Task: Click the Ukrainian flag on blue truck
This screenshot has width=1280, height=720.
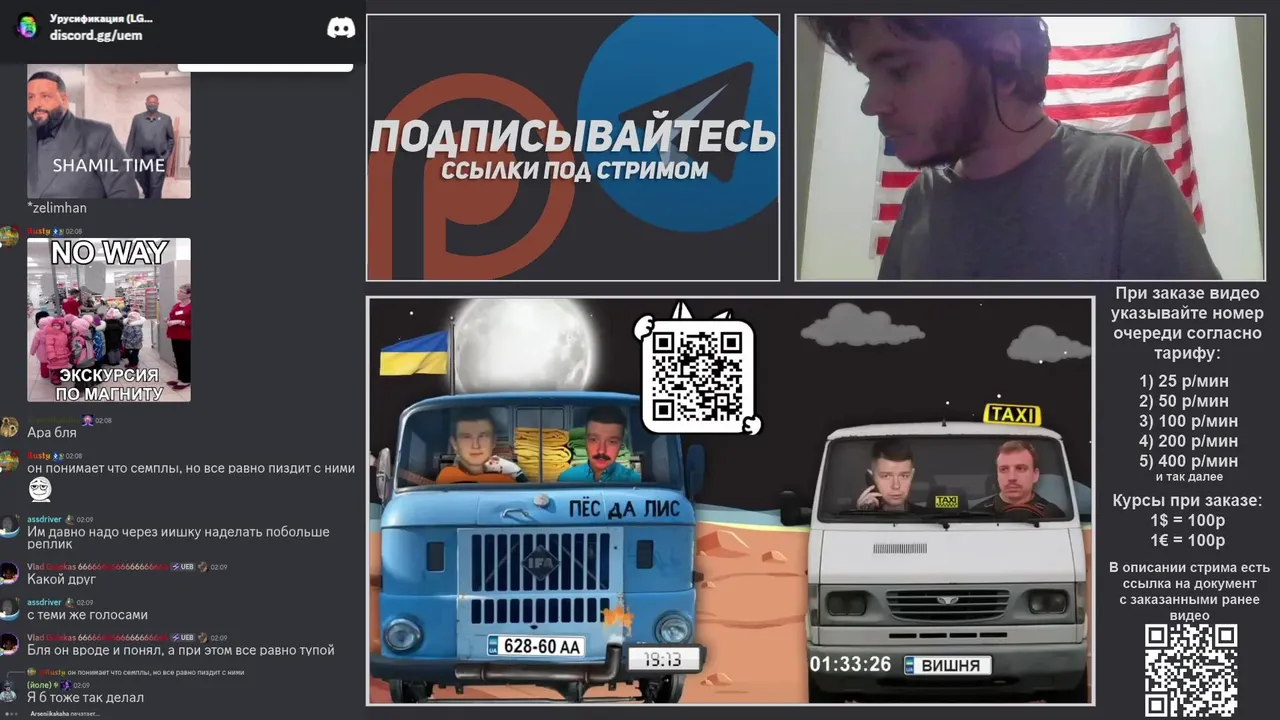Action: pos(414,352)
